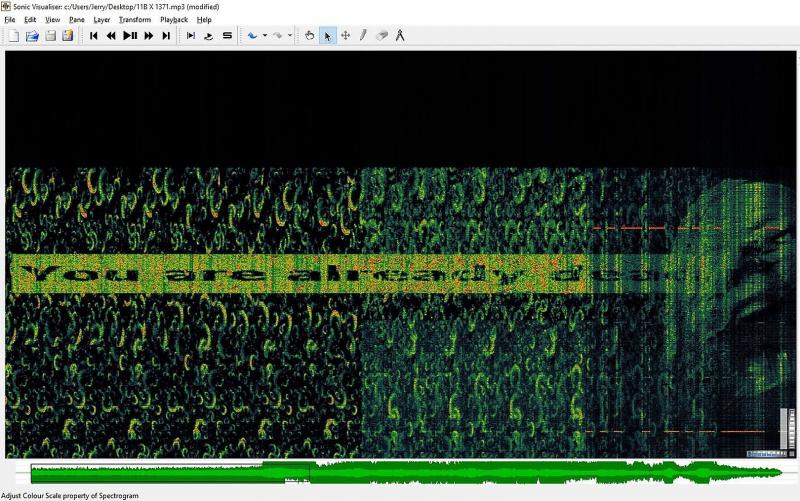Open the Pane menu
This screenshot has height=501, width=800.
coord(77,19)
